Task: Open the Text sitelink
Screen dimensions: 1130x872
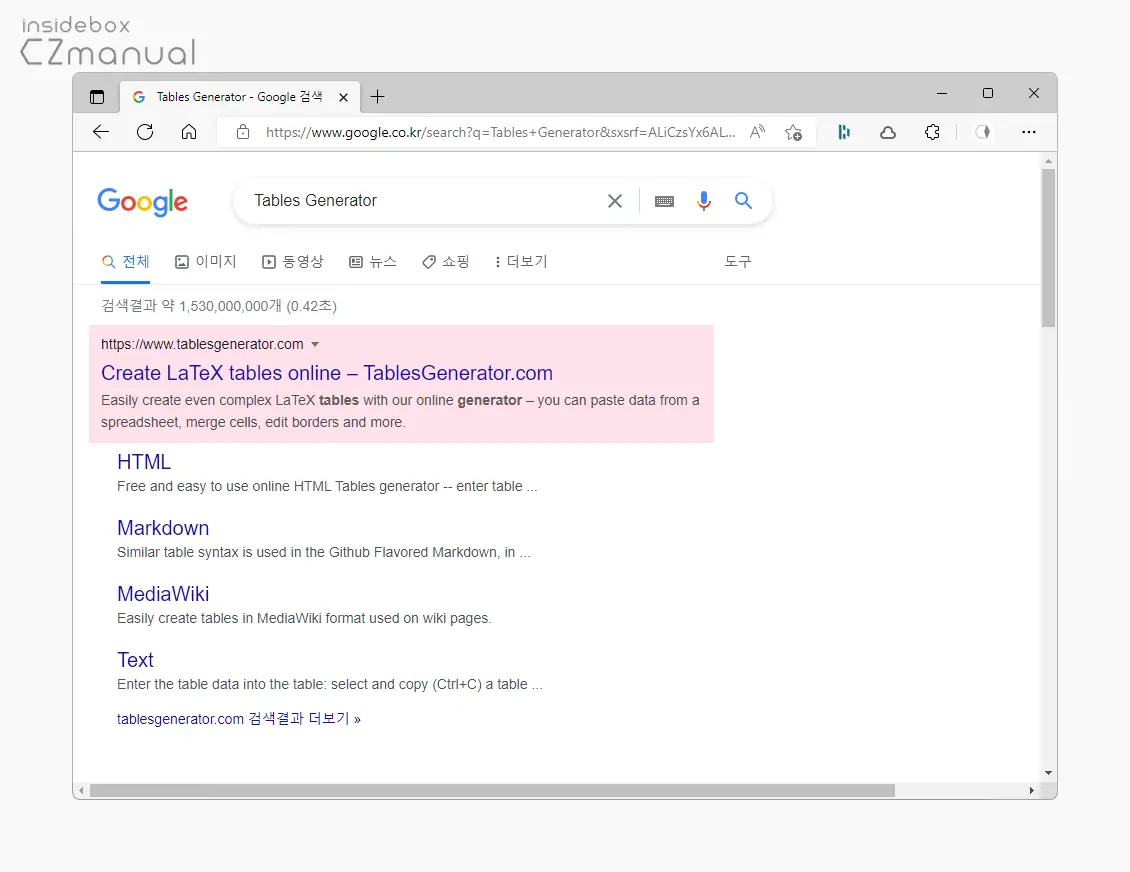Action: pos(135,660)
